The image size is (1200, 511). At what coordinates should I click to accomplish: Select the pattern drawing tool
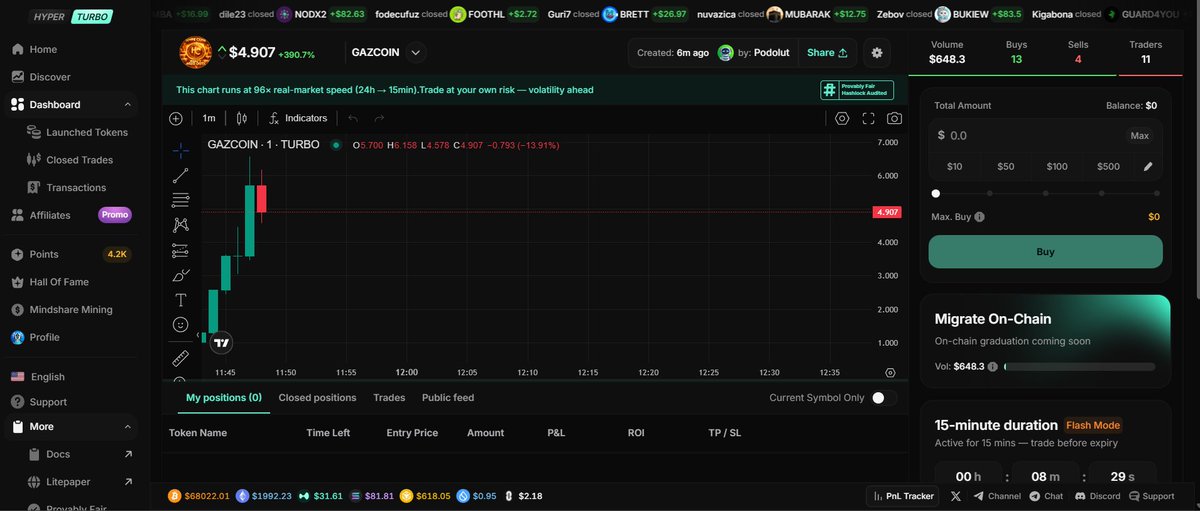pyautogui.click(x=180, y=225)
